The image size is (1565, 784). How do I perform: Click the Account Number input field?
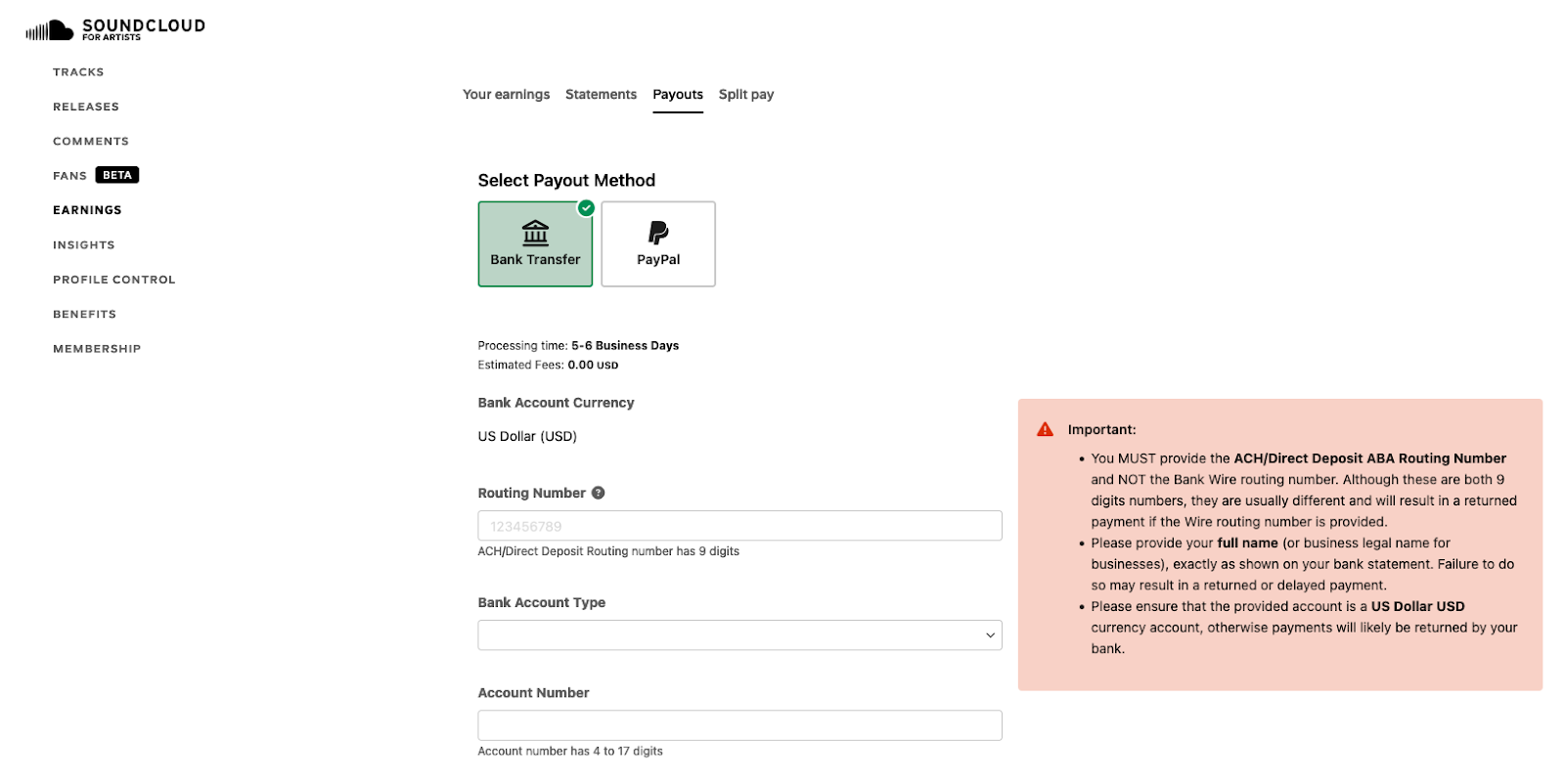[739, 725]
